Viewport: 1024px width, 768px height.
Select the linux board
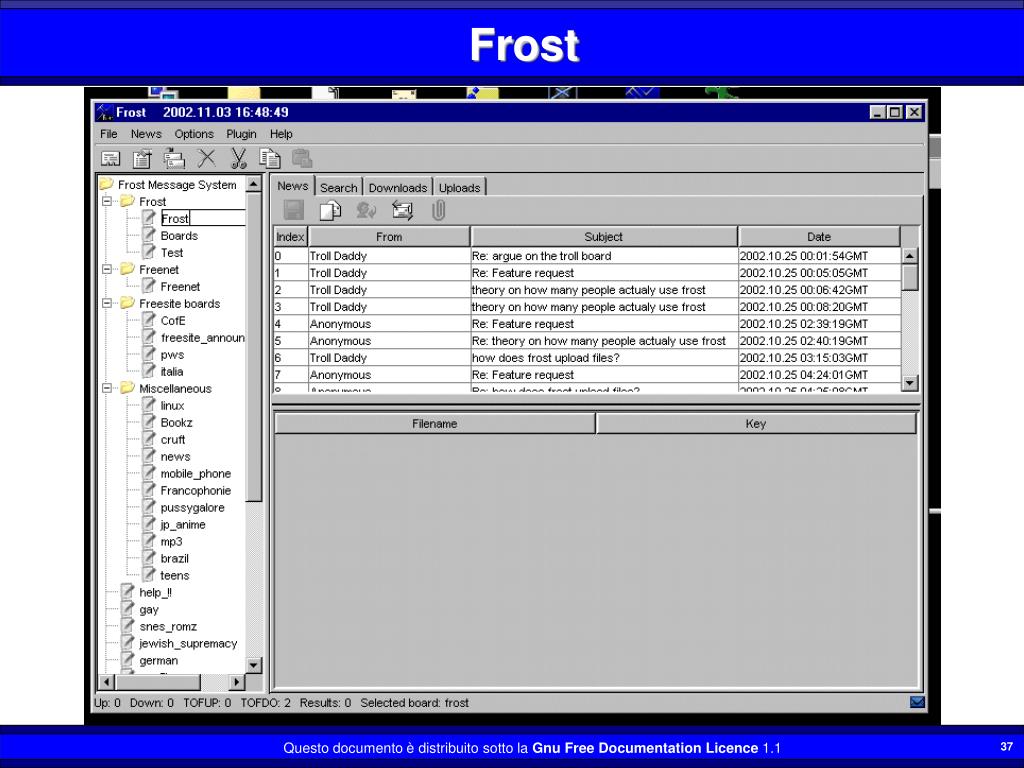point(172,406)
